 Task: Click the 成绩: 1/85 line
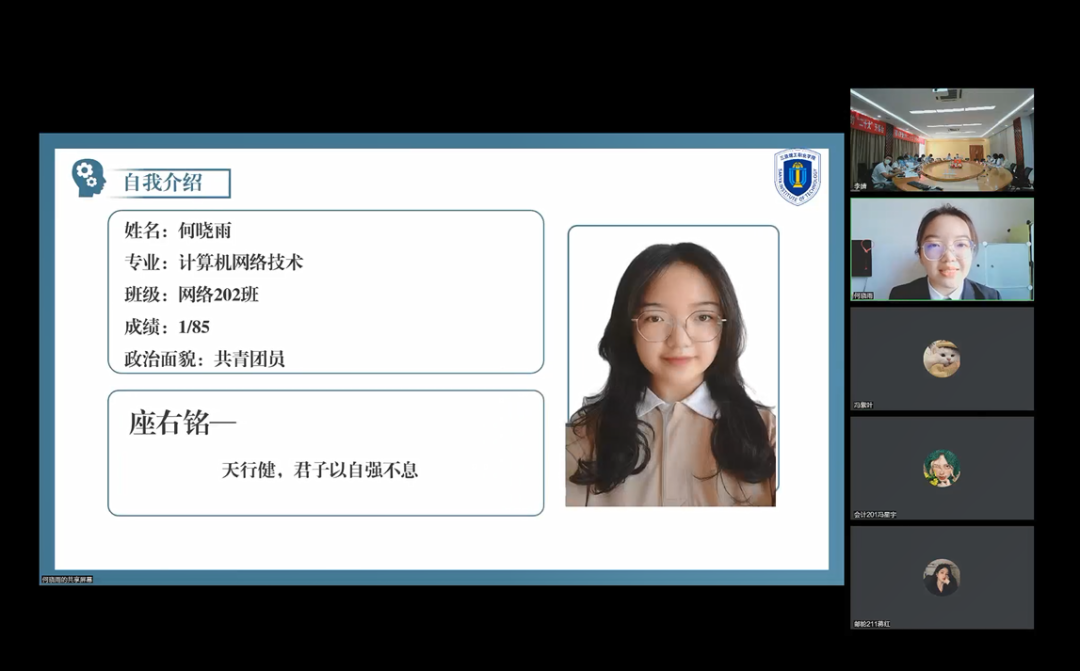[167, 326]
